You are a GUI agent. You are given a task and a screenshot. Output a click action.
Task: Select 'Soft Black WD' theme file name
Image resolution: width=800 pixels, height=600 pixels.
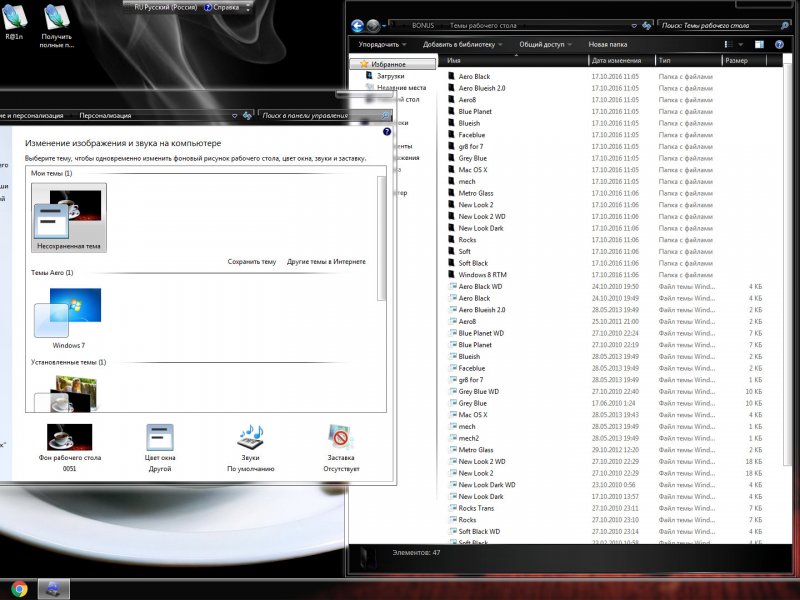tap(479, 531)
